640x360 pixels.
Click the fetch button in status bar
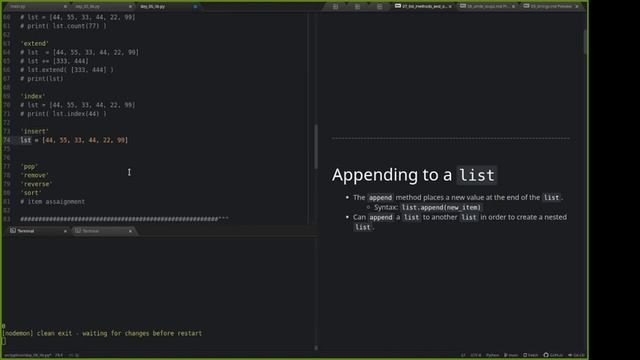pyautogui.click(x=530, y=355)
